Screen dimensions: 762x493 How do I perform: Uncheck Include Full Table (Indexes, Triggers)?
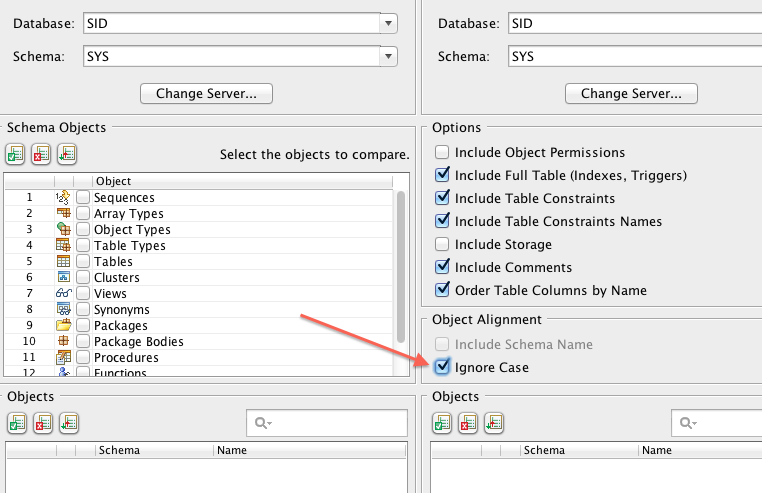[442, 175]
